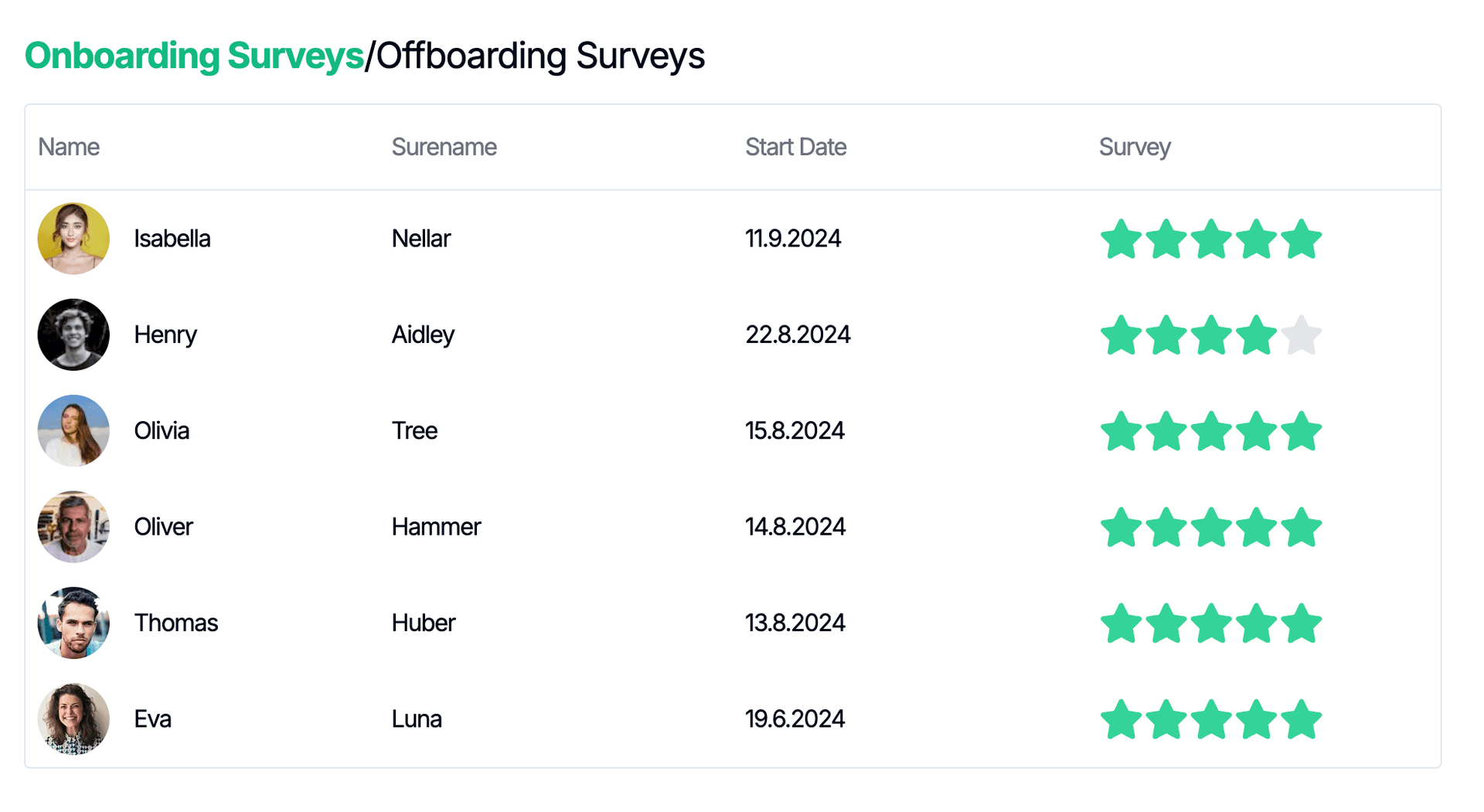Screen dimensions: 1484x812
Task: Click Isabella's start date 11.9.2024
Action: point(793,238)
